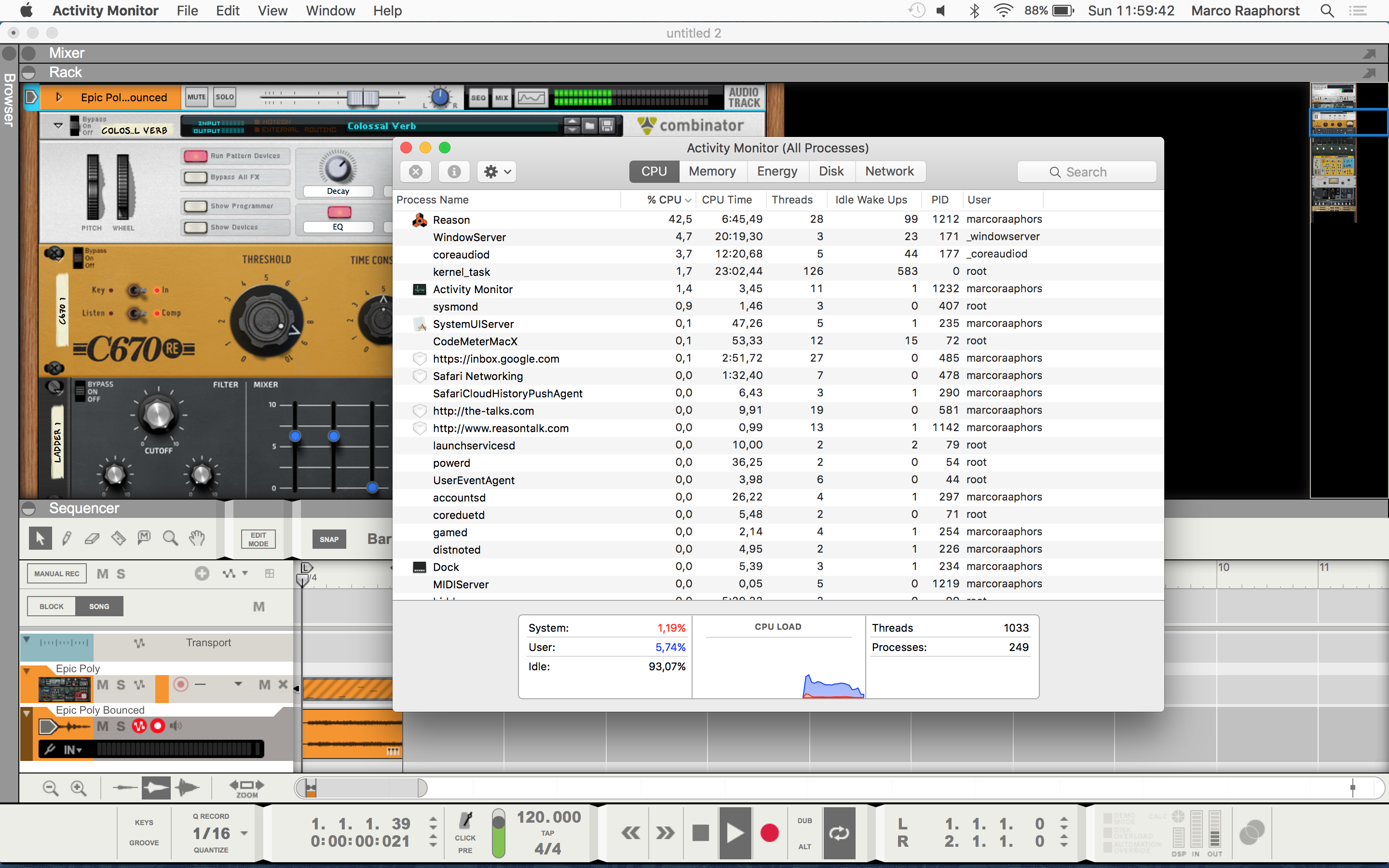The width and height of the screenshot is (1389, 868).
Task: Open the Window menu in menu bar
Action: tap(330, 10)
